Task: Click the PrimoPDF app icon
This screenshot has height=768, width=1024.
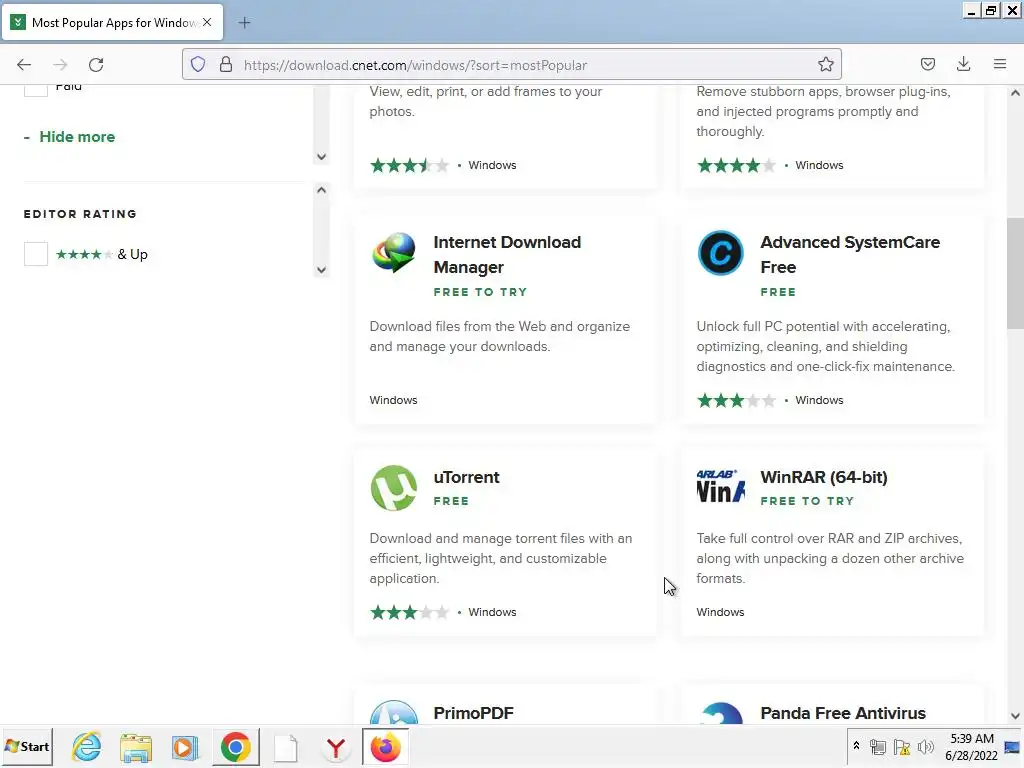Action: 394,711
